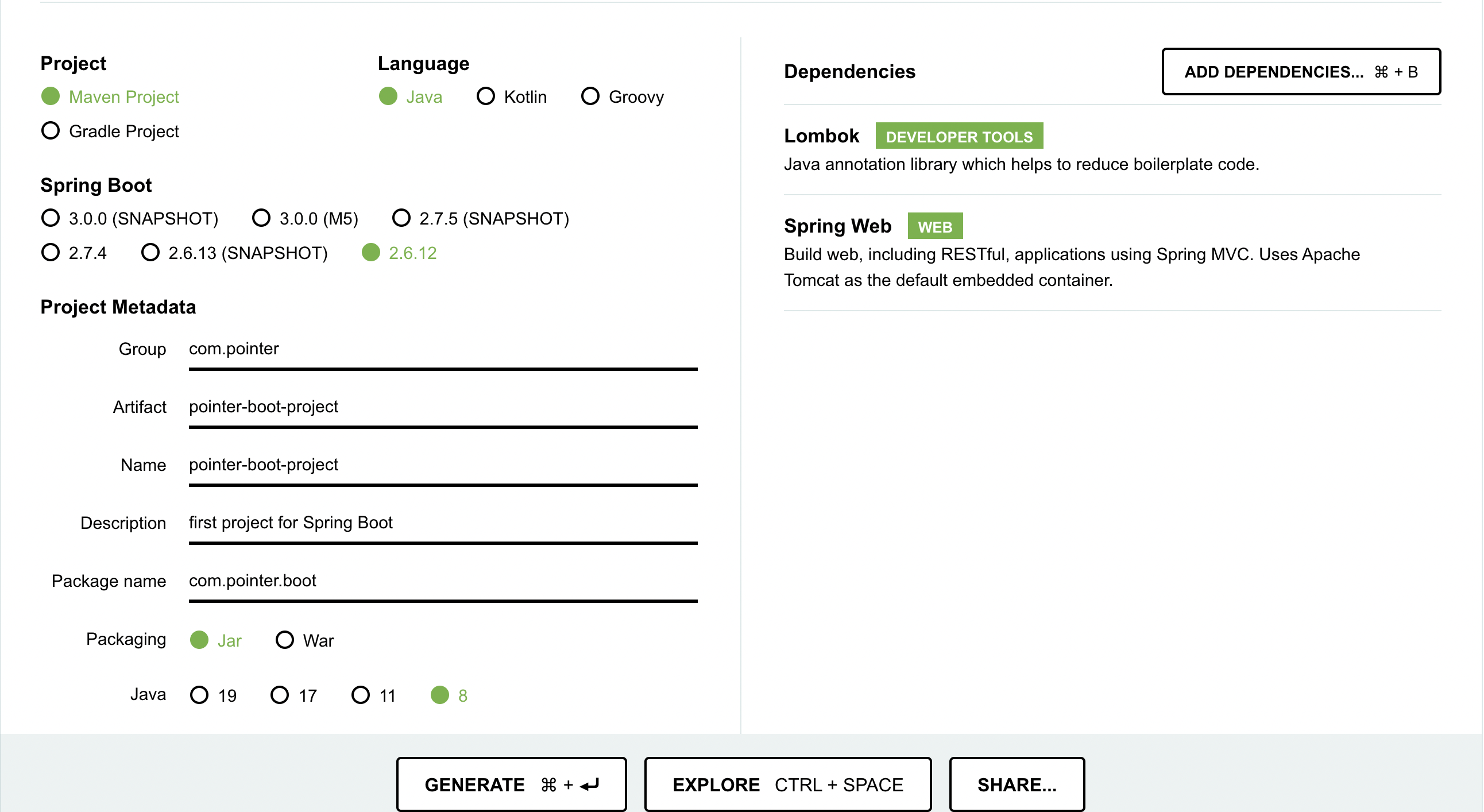Open Explore project preview

pyautogui.click(x=787, y=784)
